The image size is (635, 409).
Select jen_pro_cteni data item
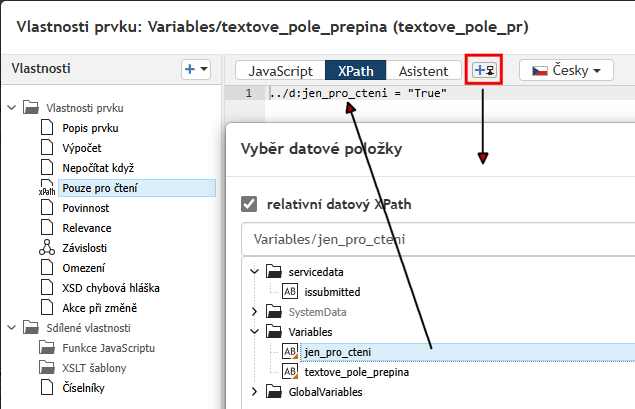pyautogui.click(x=468, y=352)
